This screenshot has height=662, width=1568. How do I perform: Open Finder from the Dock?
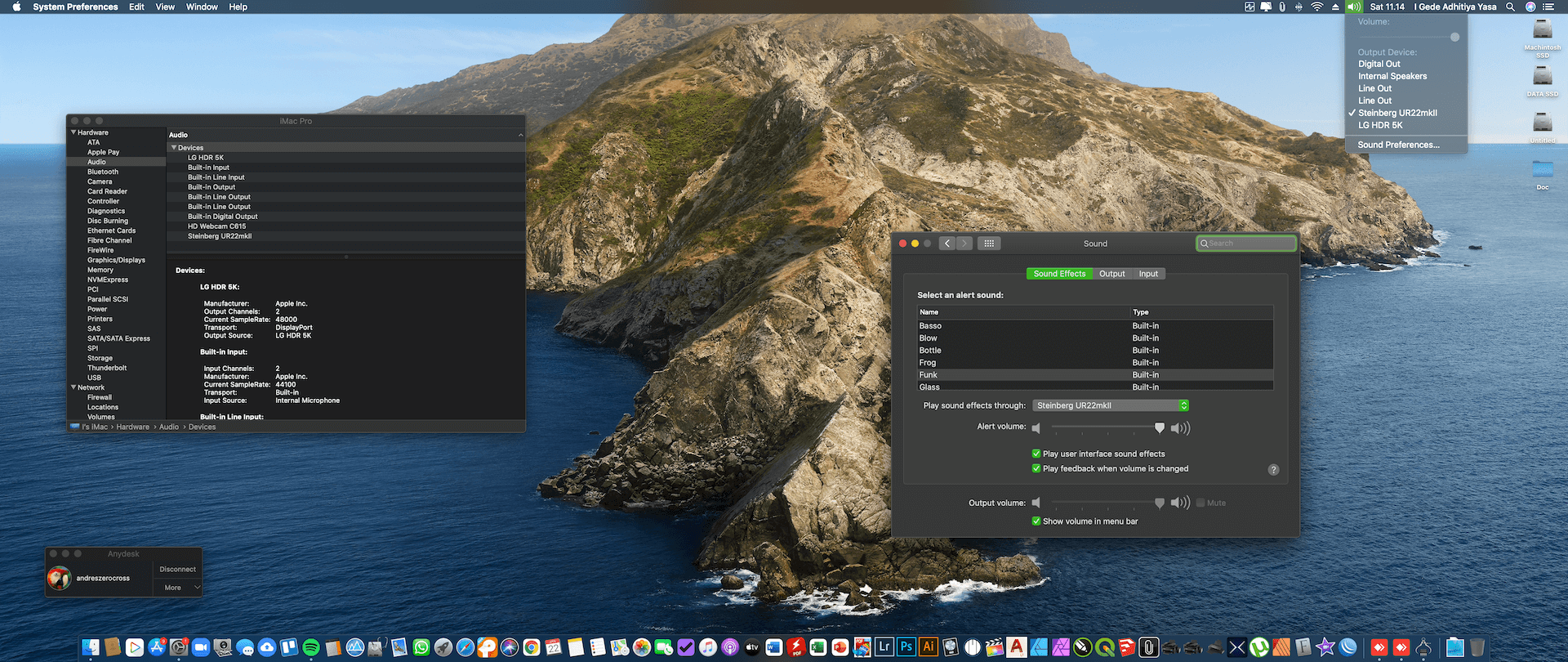coord(91,647)
